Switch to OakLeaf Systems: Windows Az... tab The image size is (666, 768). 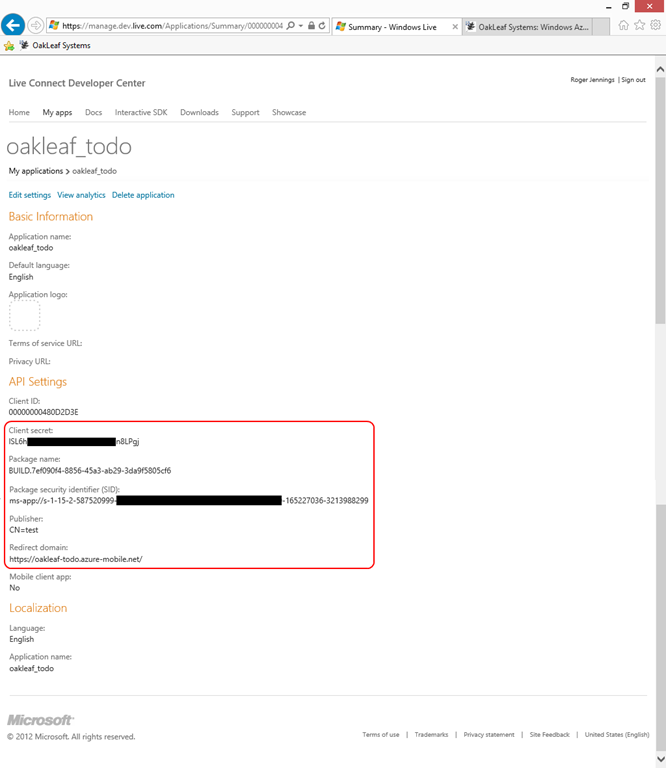(527, 27)
